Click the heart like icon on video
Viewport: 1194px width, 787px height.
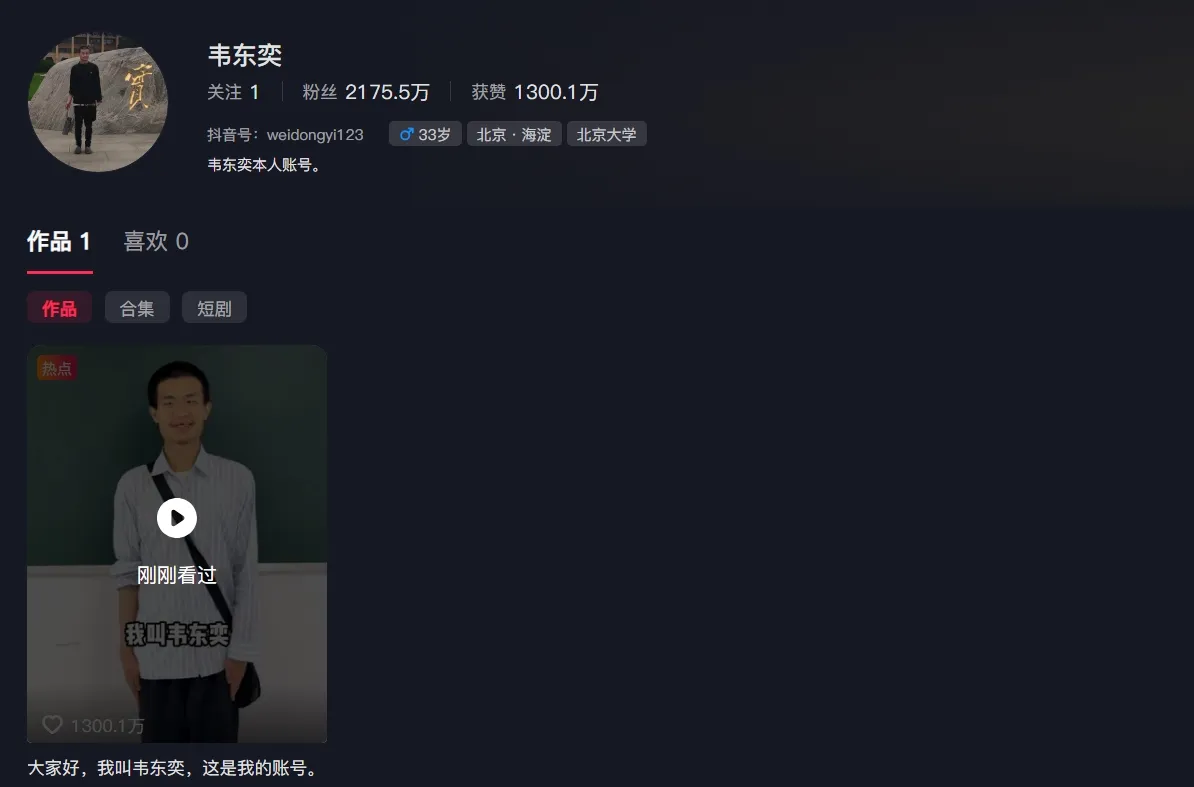(x=52, y=725)
